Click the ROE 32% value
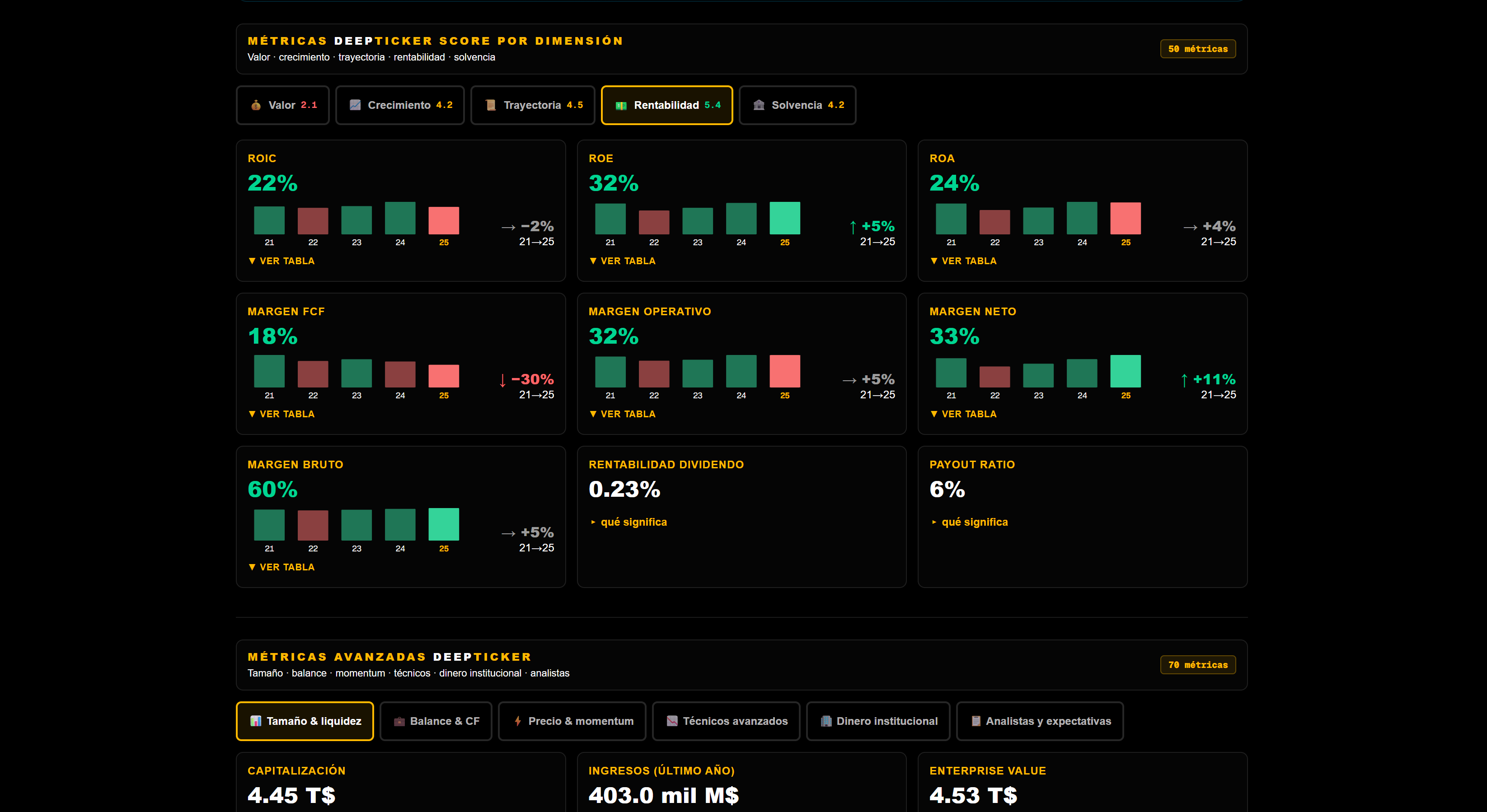1487x812 pixels. tap(614, 183)
